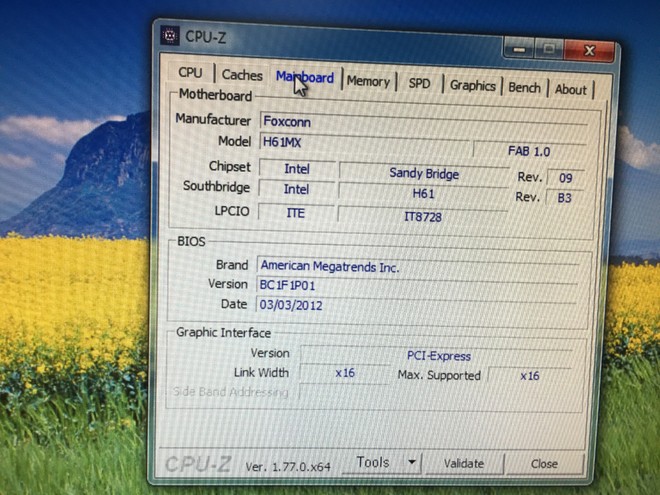This screenshot has height=495, width=660.
Task: Click the Motherboard group title
Action: point(215,95)
